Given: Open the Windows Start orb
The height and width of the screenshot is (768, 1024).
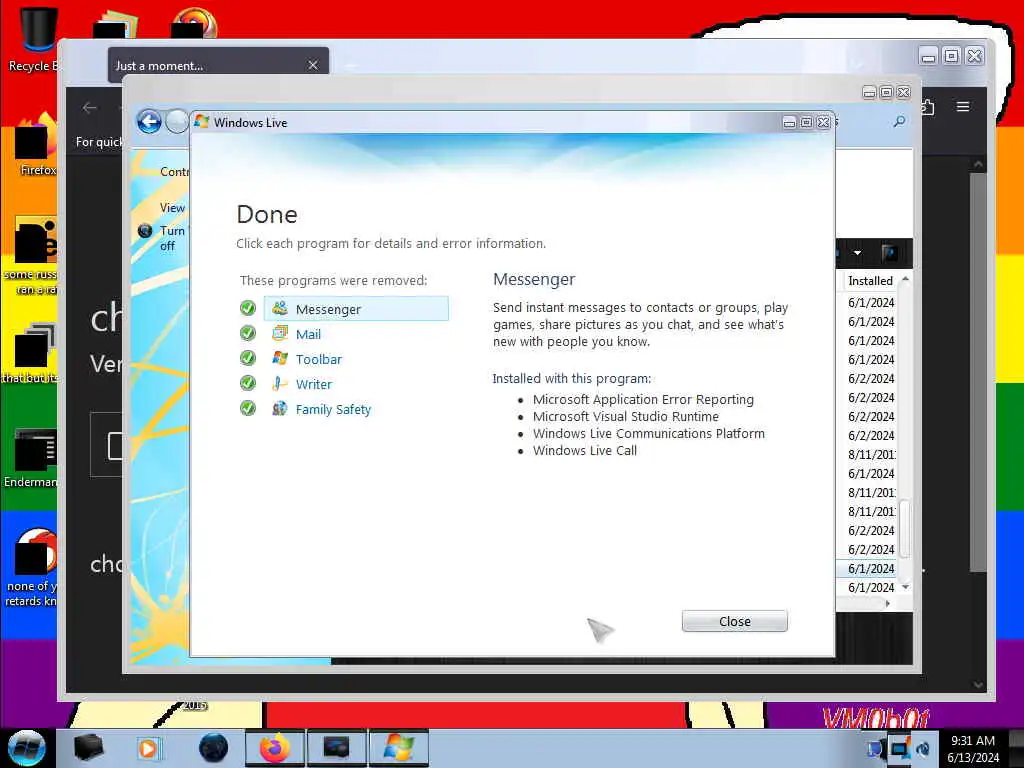Looking at the screenshot, I should point(26,748).
